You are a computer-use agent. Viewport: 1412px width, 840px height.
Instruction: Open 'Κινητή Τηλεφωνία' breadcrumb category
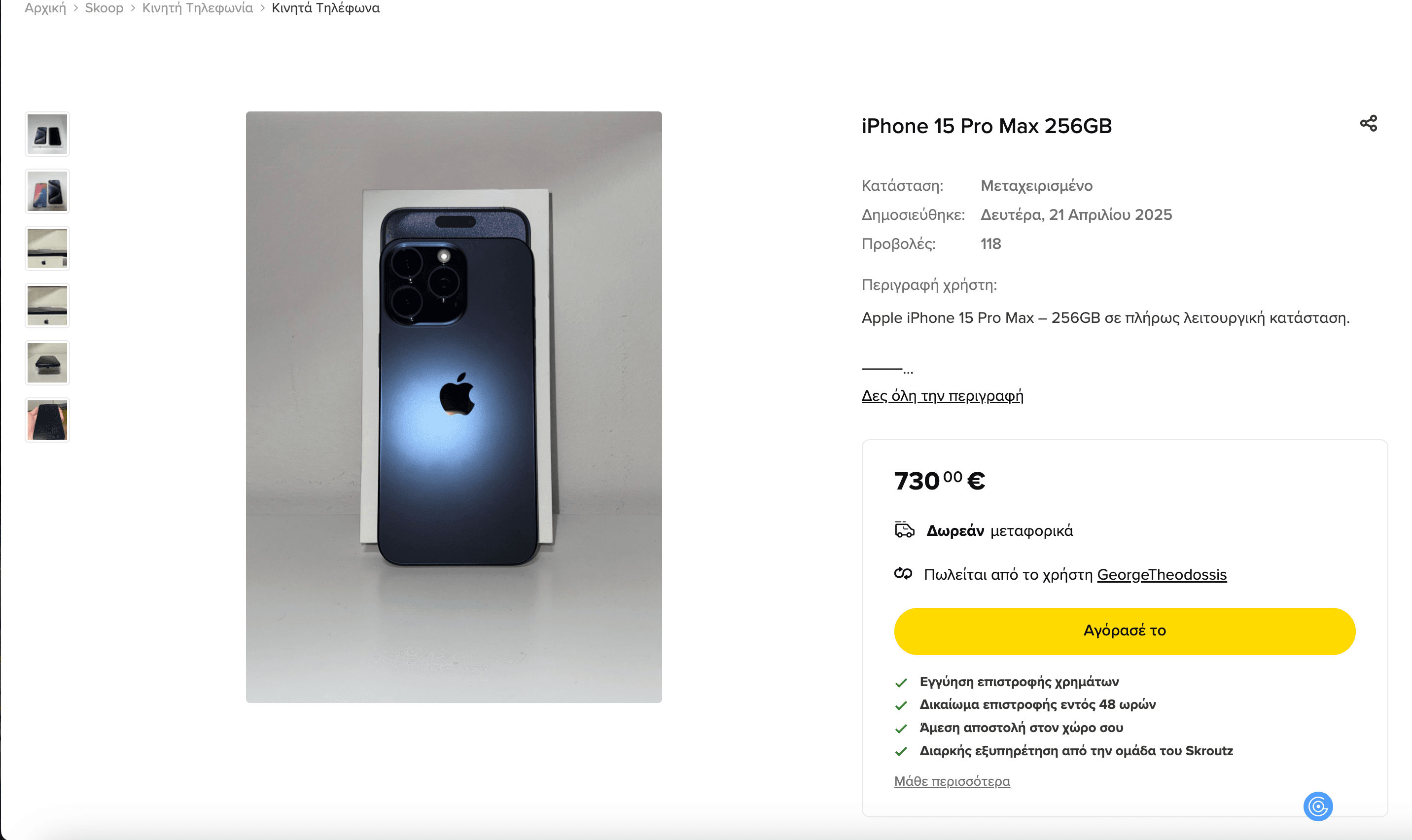tap(198, 8)
